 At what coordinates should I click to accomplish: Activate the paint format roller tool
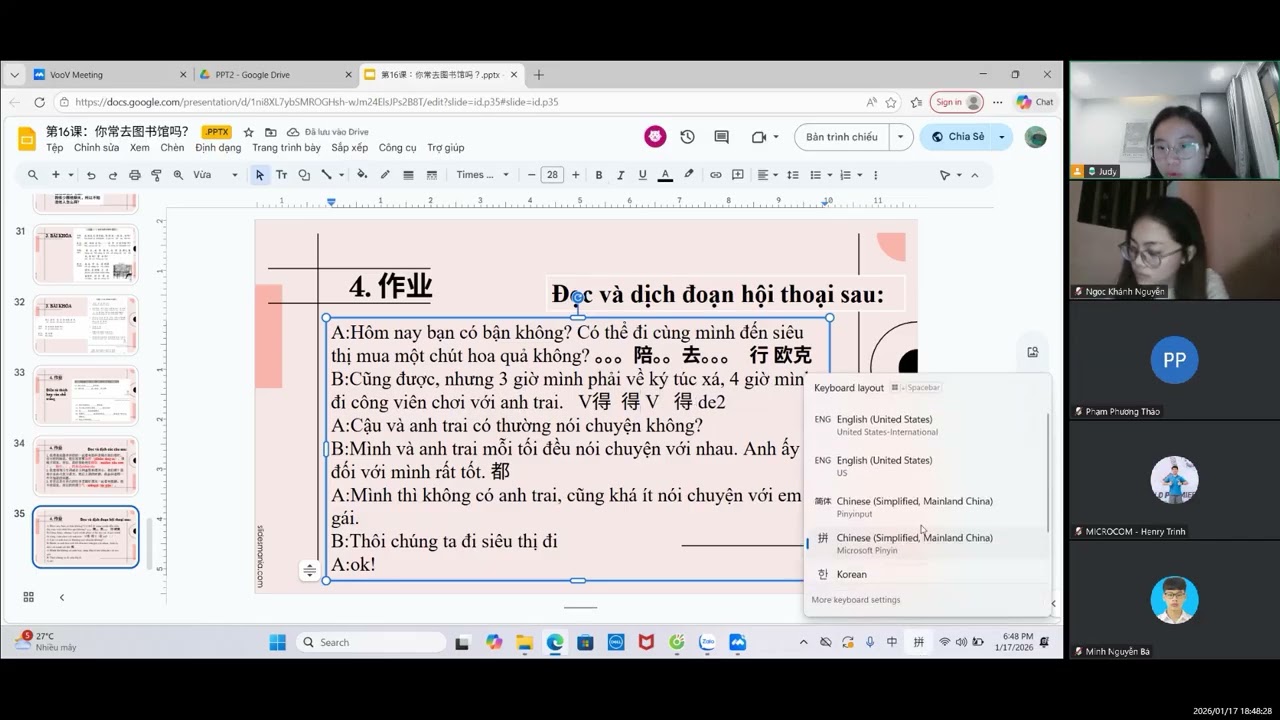coord(156,175)
